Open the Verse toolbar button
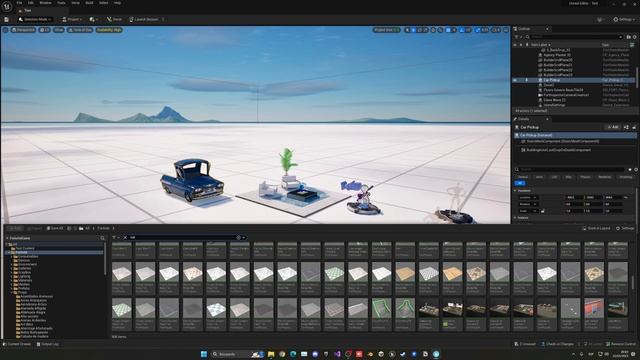Screen dimensions: 640x360 pos(114,19)
